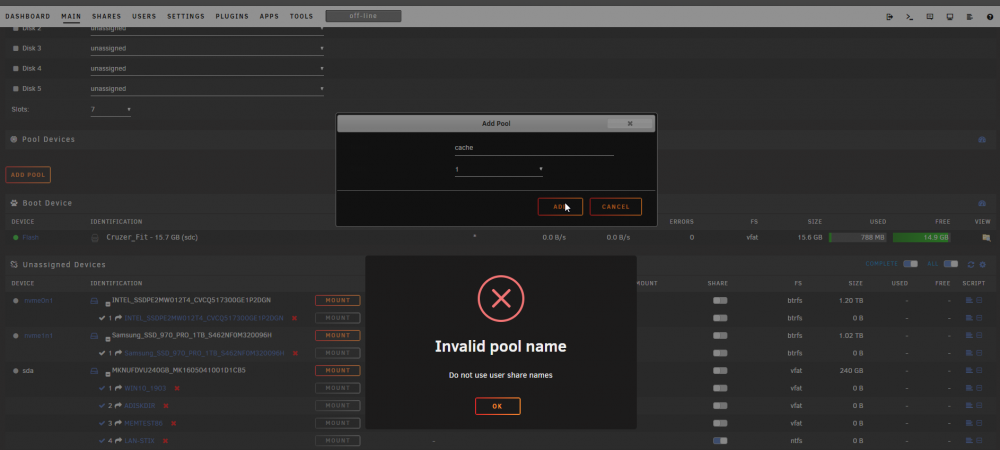This screenshot has width=1000, height=450.
Task: Open Flash device folder view icon
Action: [x=986, y=238]
